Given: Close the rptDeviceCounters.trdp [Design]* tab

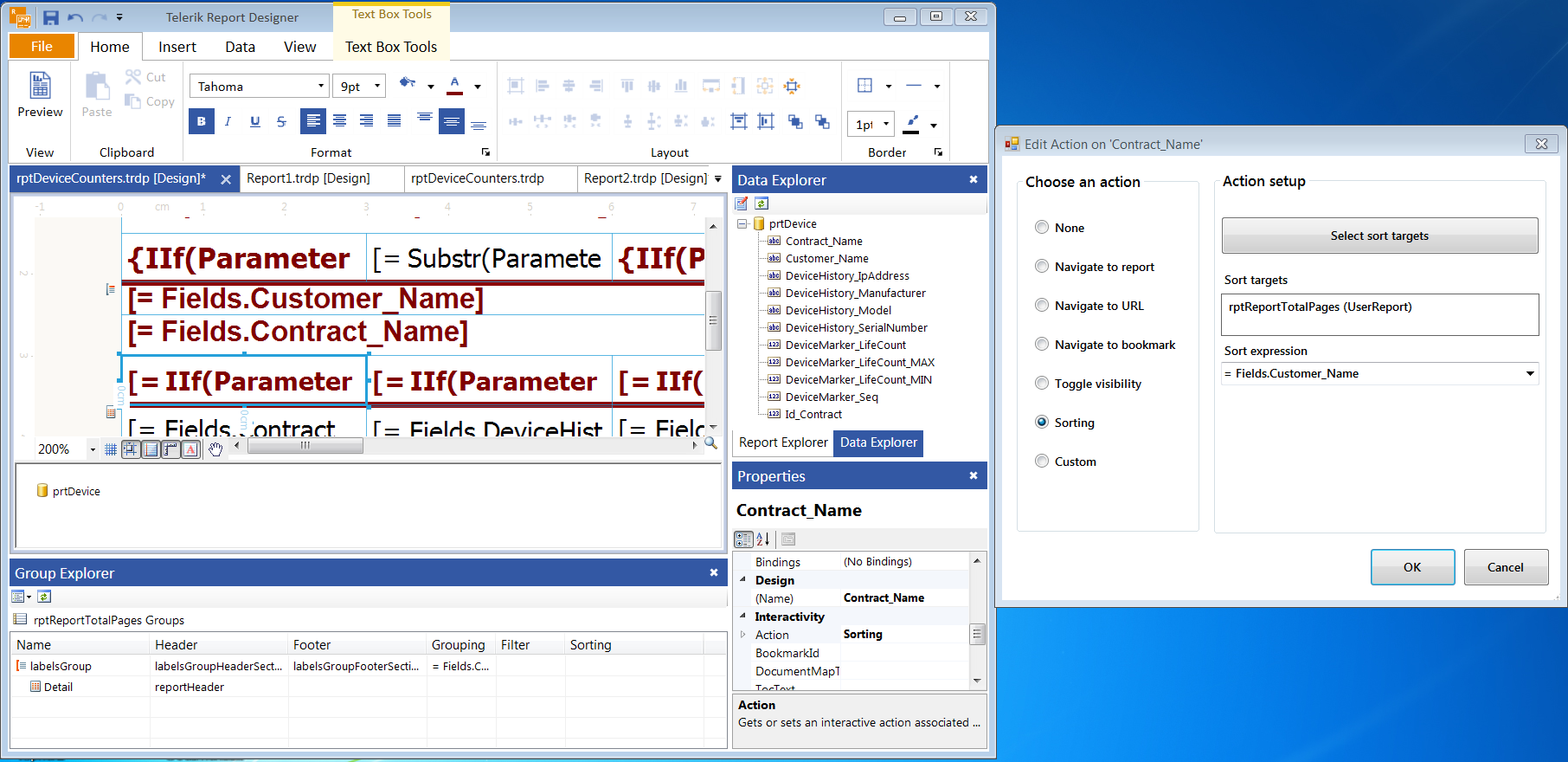Looking at the screenshot, I should 226,179.
